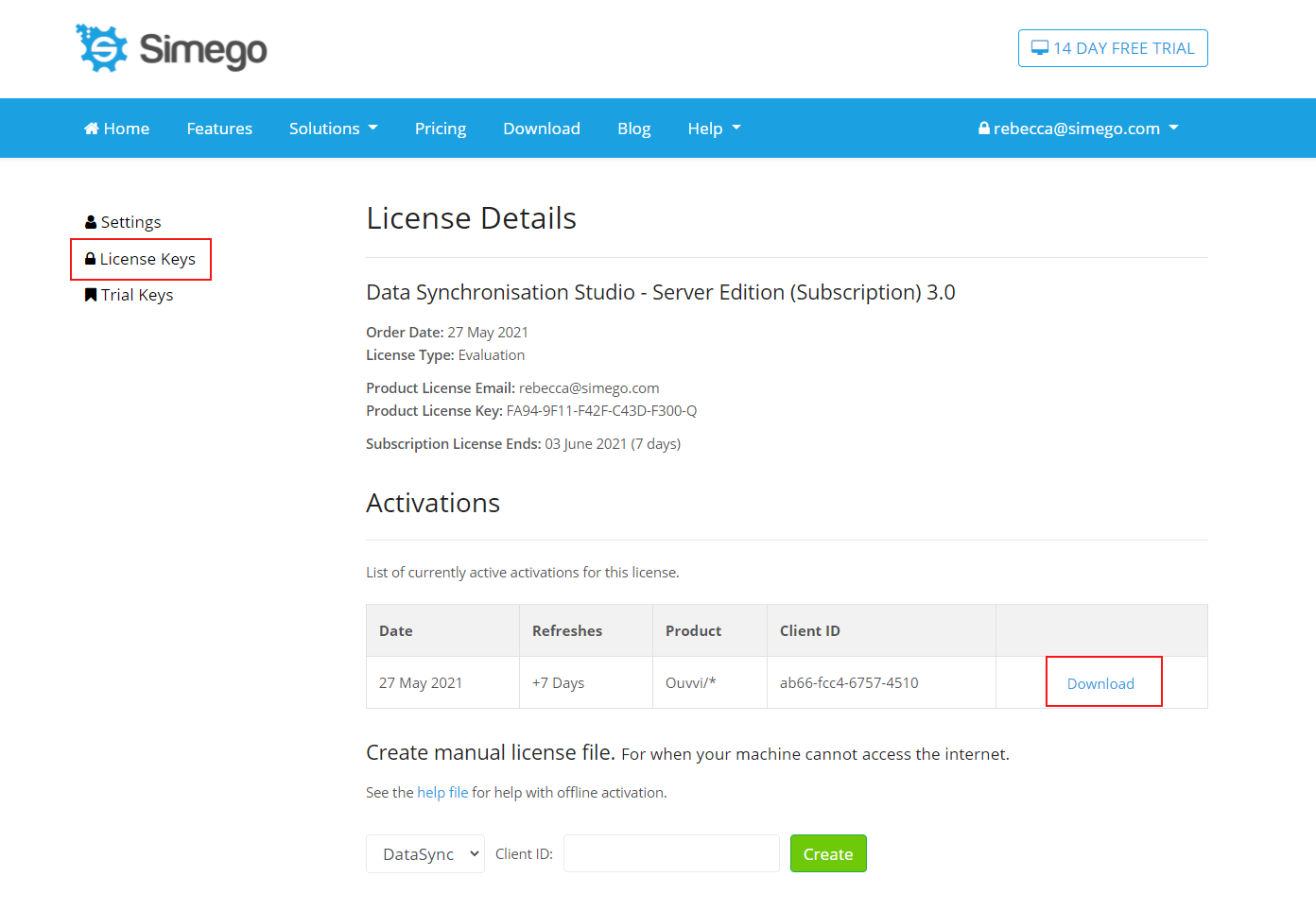The image size is (1316, 911).
Task: Click the 'Order Date: 27 May 2021' line
Action: [x=447, y=332]
